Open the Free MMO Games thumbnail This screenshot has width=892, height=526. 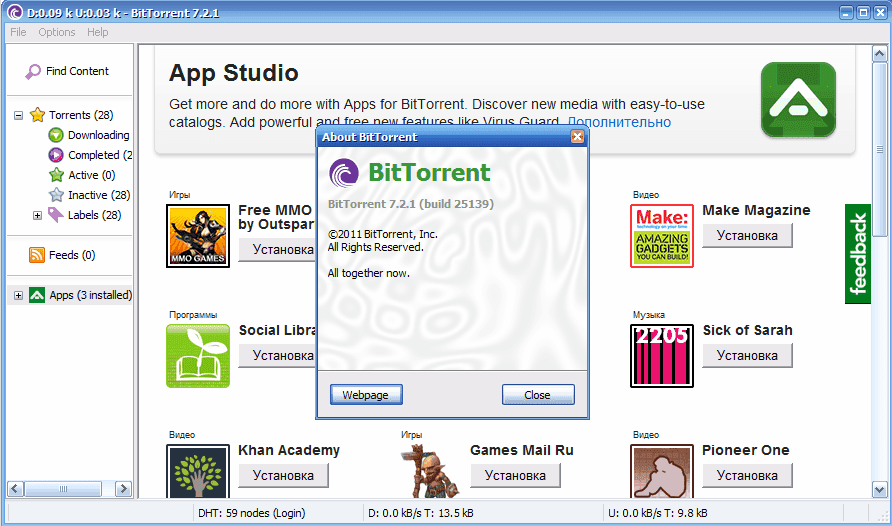pos(198,236)
